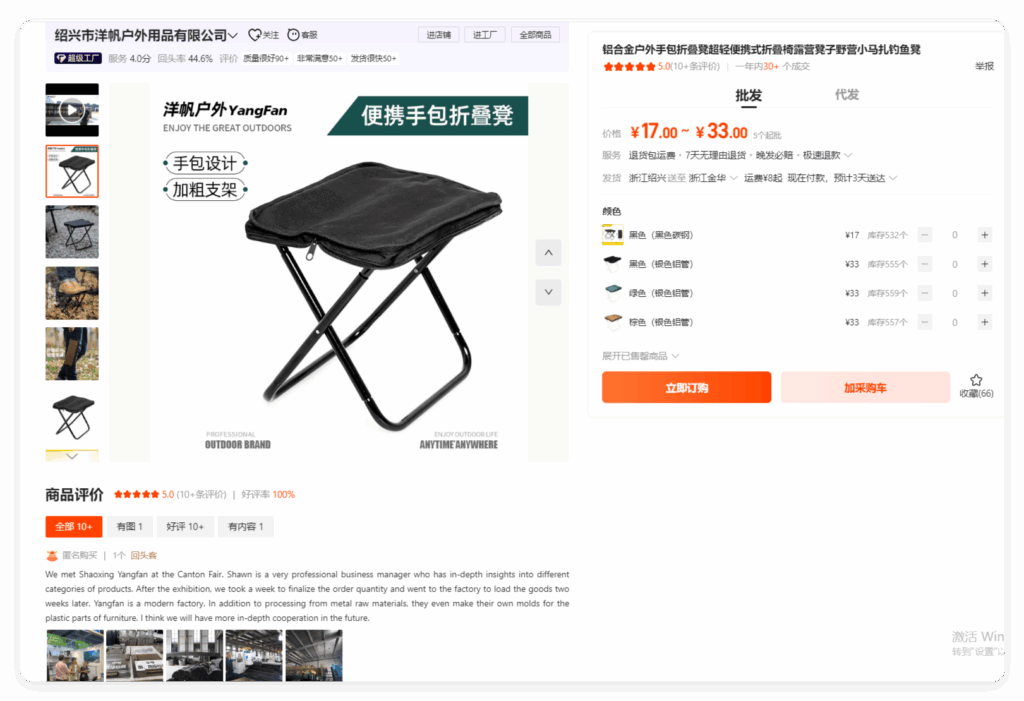Screen dimensions: 1024x701
Task: Select the green stool color swatch
Action: coord(613,293)
